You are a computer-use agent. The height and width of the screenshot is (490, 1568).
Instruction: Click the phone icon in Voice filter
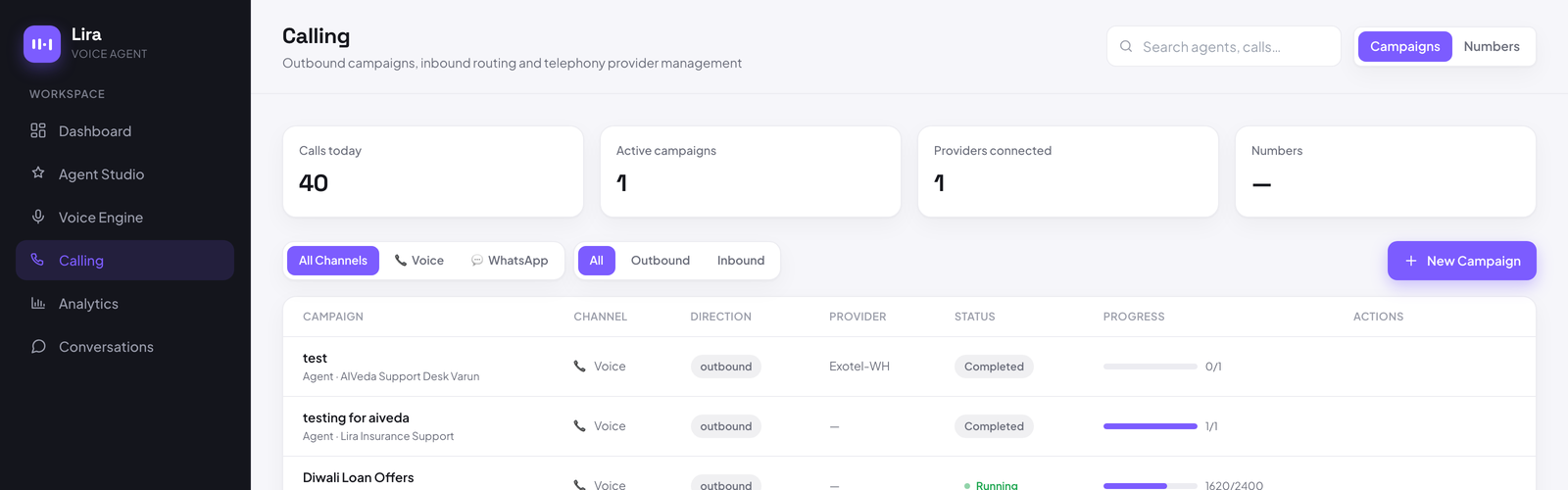[x=401, y=261]
